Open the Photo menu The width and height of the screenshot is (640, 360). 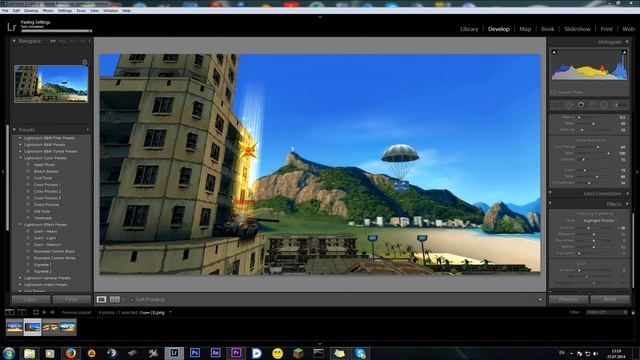point(48,11)
